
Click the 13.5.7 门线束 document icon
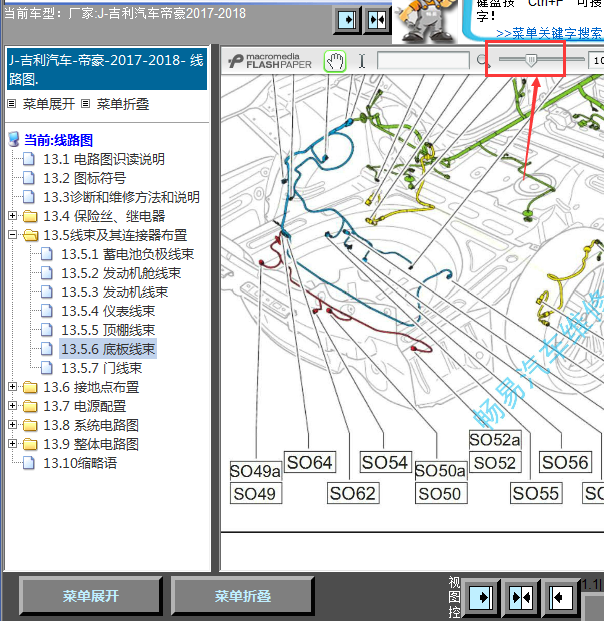point(47,368)
